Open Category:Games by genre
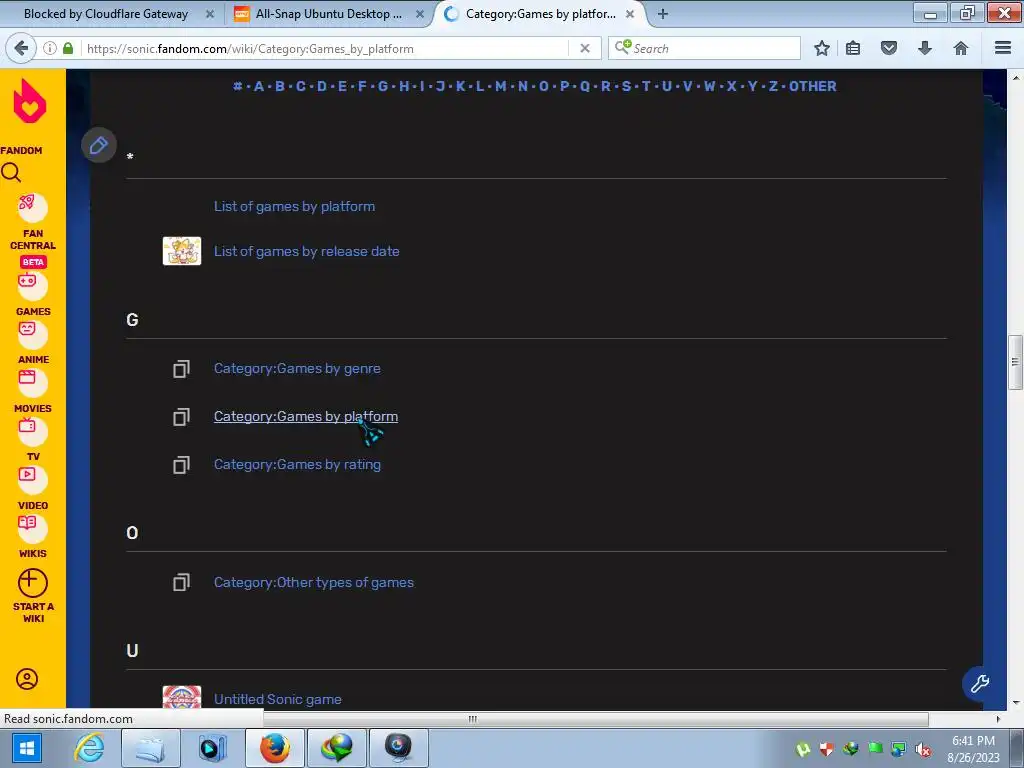Screen dimensions: 1024x768 (x=297, y=368)
